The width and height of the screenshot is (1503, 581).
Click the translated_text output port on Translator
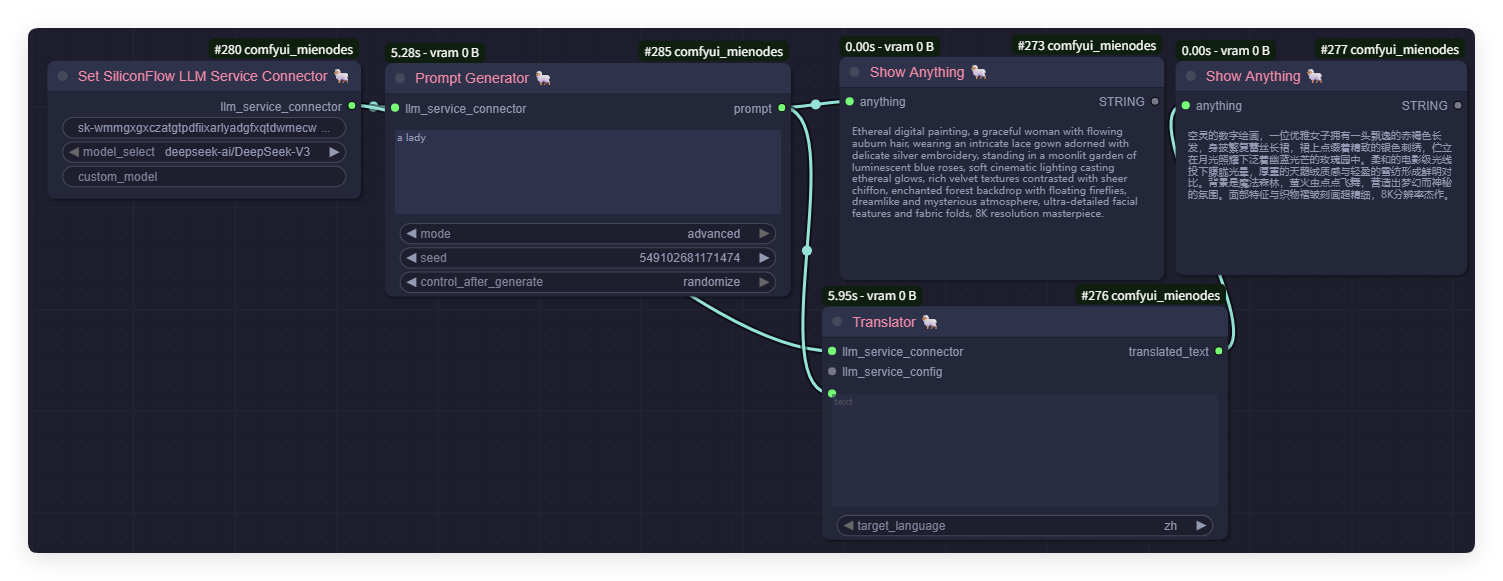point(1218,351)
